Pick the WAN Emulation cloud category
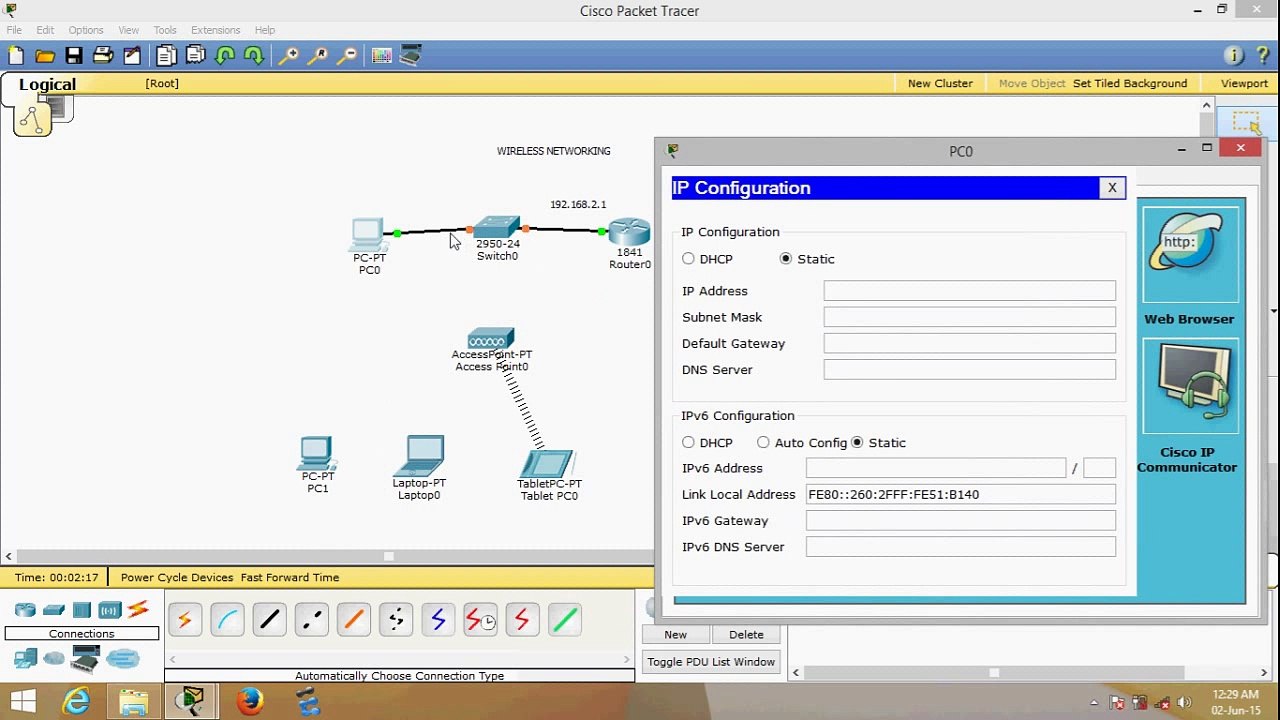The width and height of the screenshot is (1280, 720). coord(54,658)
